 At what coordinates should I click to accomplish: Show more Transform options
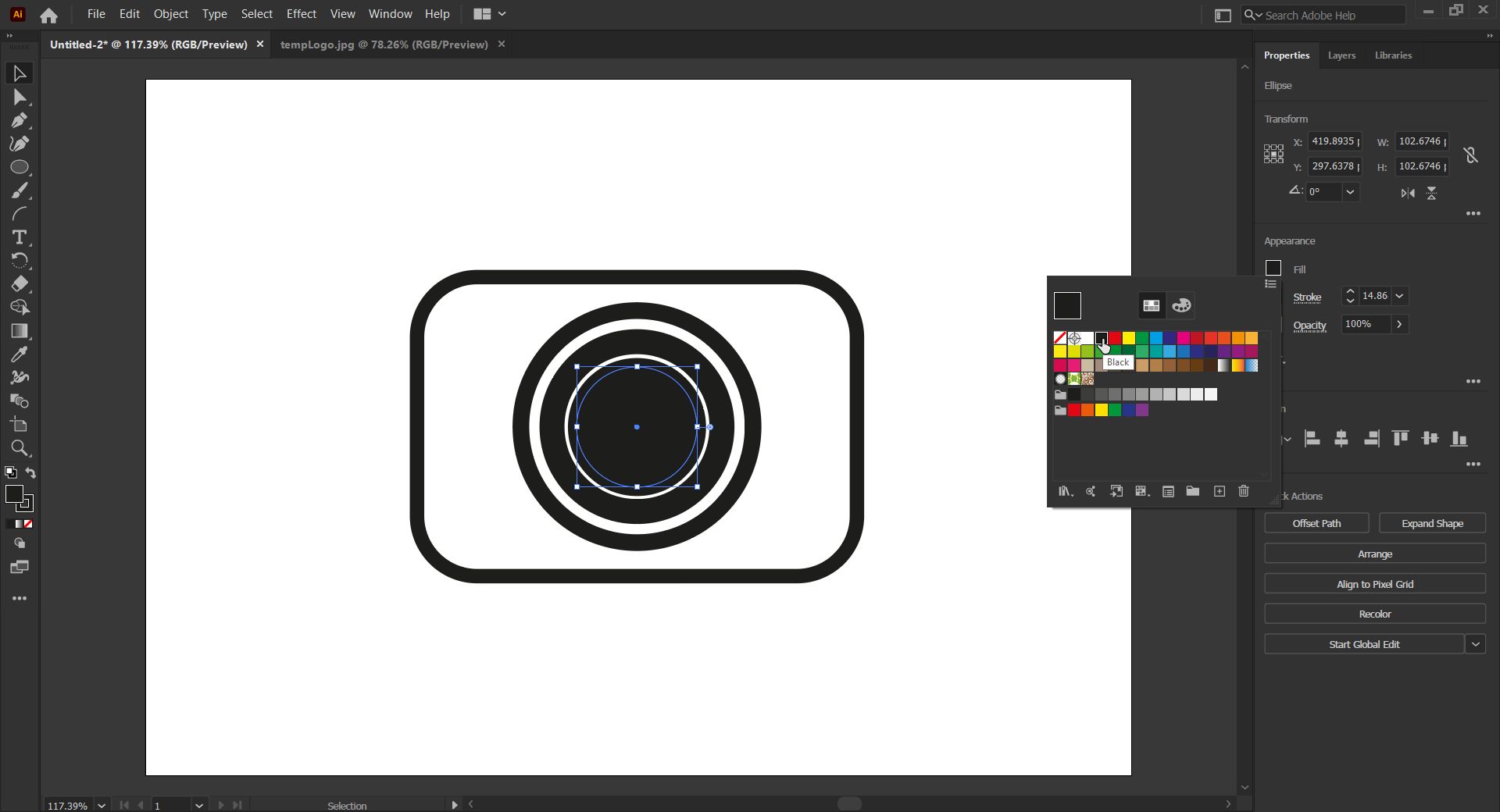click(x=1473, y=213)
